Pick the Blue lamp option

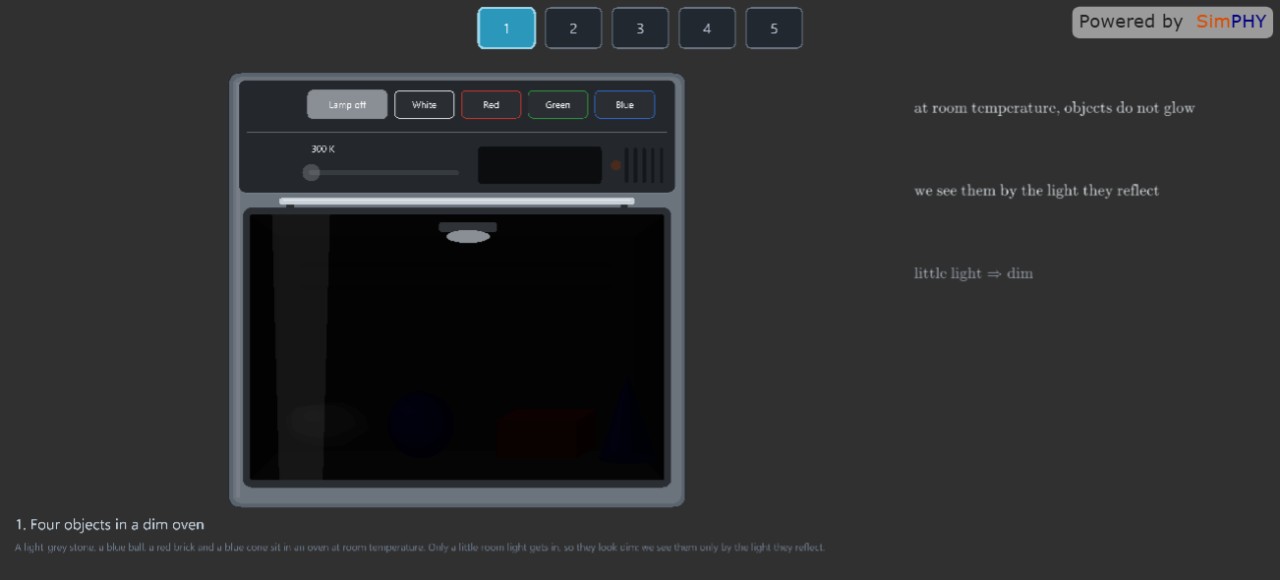pos(625,105)
